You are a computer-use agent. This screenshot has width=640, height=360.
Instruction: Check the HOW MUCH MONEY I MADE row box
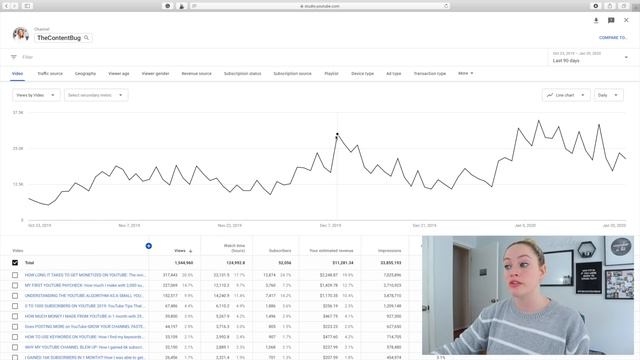click(x=15, y=316)
